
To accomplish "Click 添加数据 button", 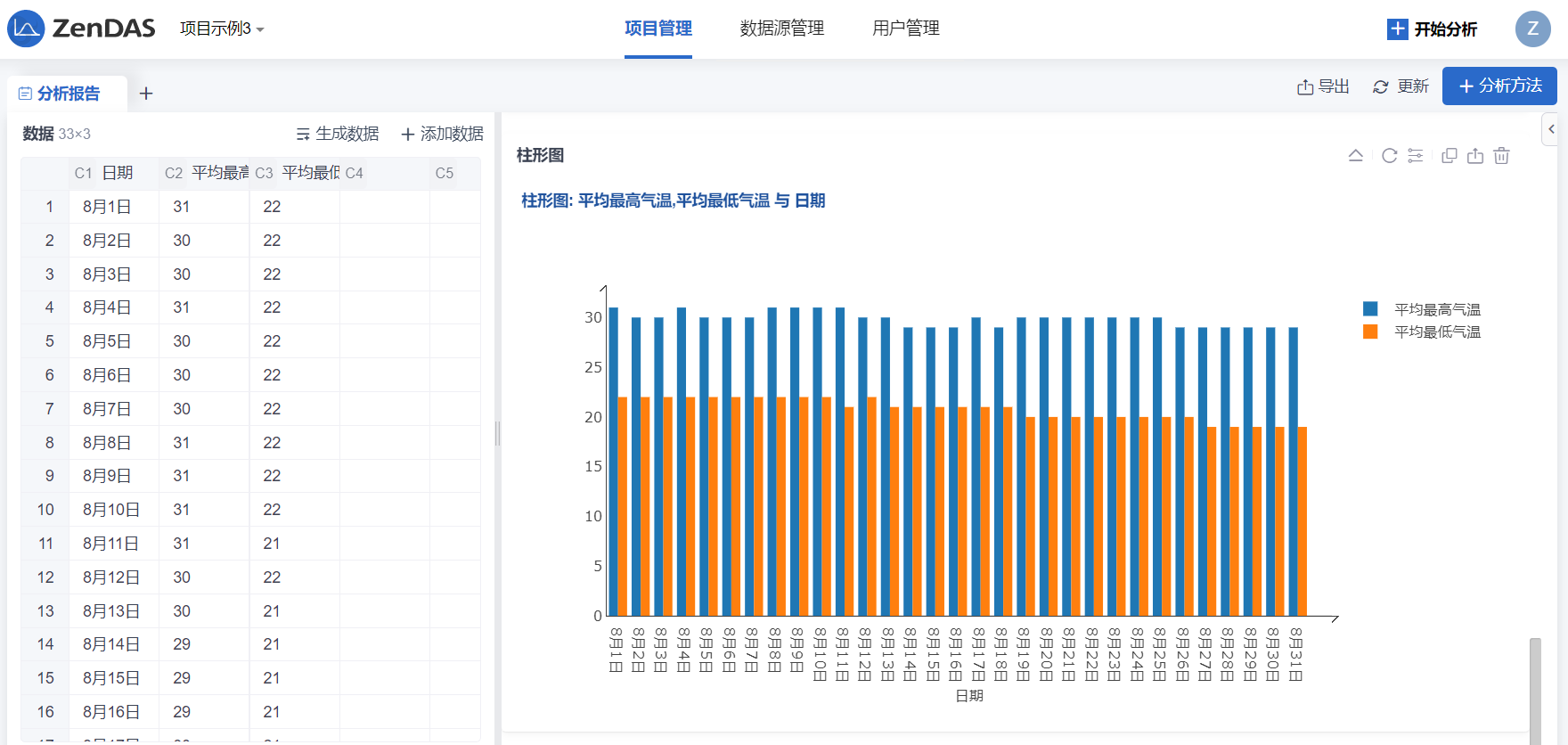I will coord(442,134).
